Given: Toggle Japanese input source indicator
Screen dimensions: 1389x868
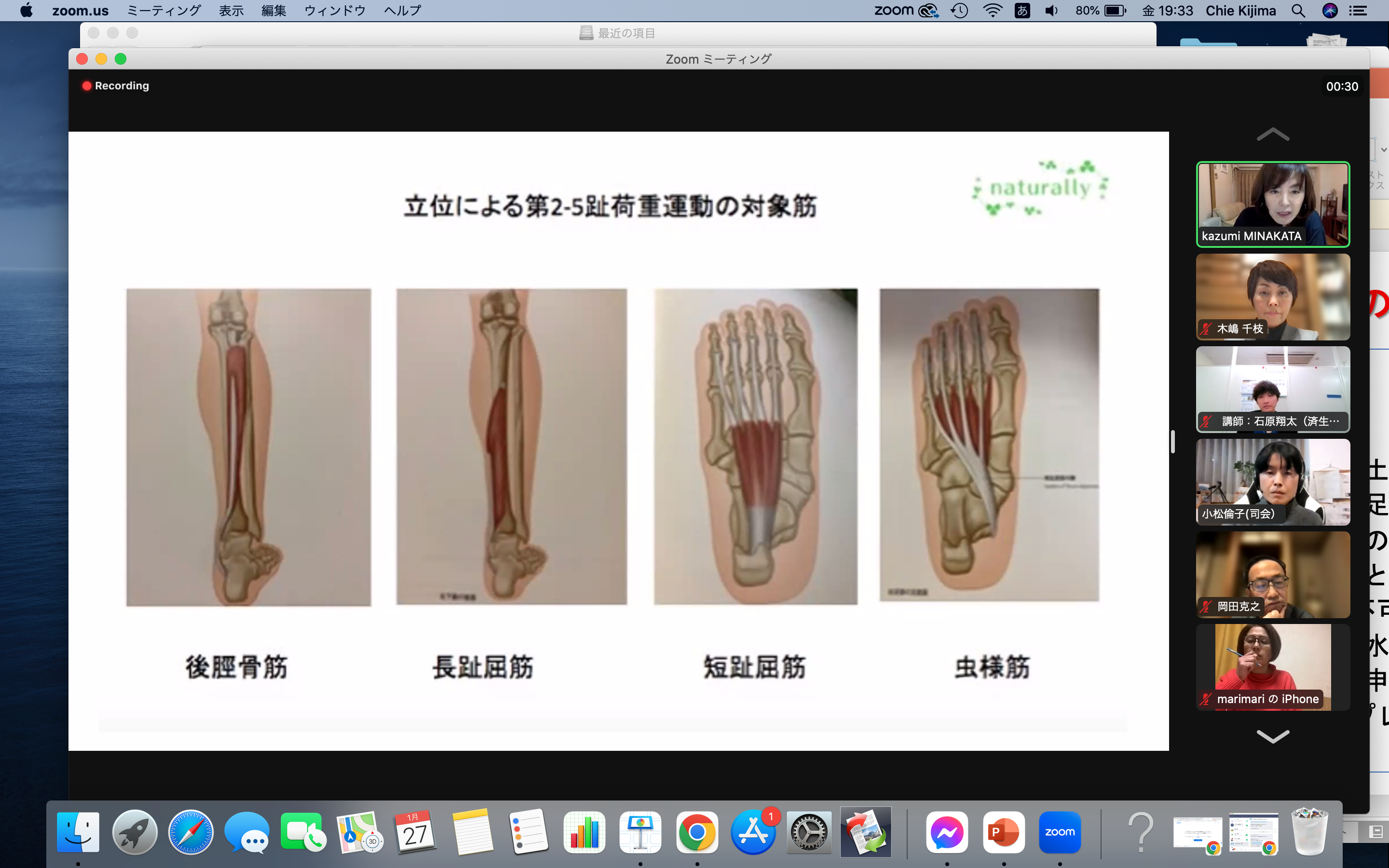Looking at the screenshot, I should [x=1022, y=10].
